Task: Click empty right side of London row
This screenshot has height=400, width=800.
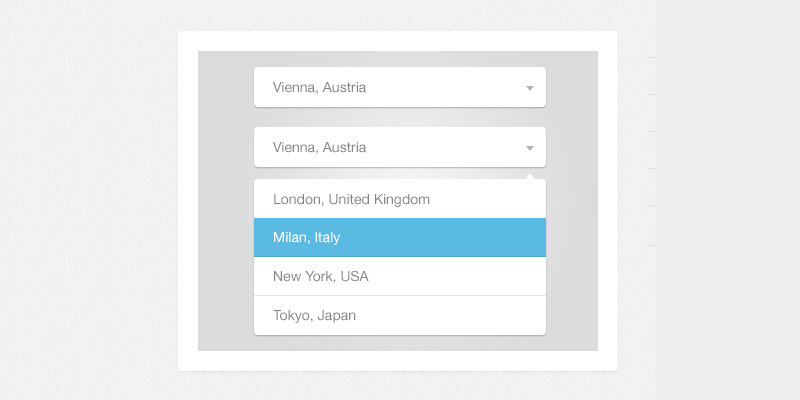Action: [500, 199]
